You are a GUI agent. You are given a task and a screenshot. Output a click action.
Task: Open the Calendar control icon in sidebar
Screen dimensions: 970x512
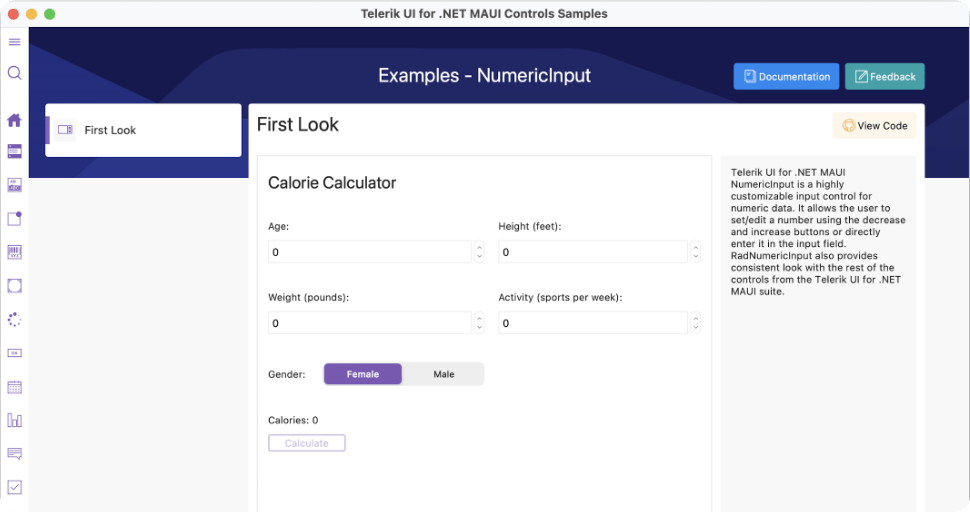coord(14,387)
